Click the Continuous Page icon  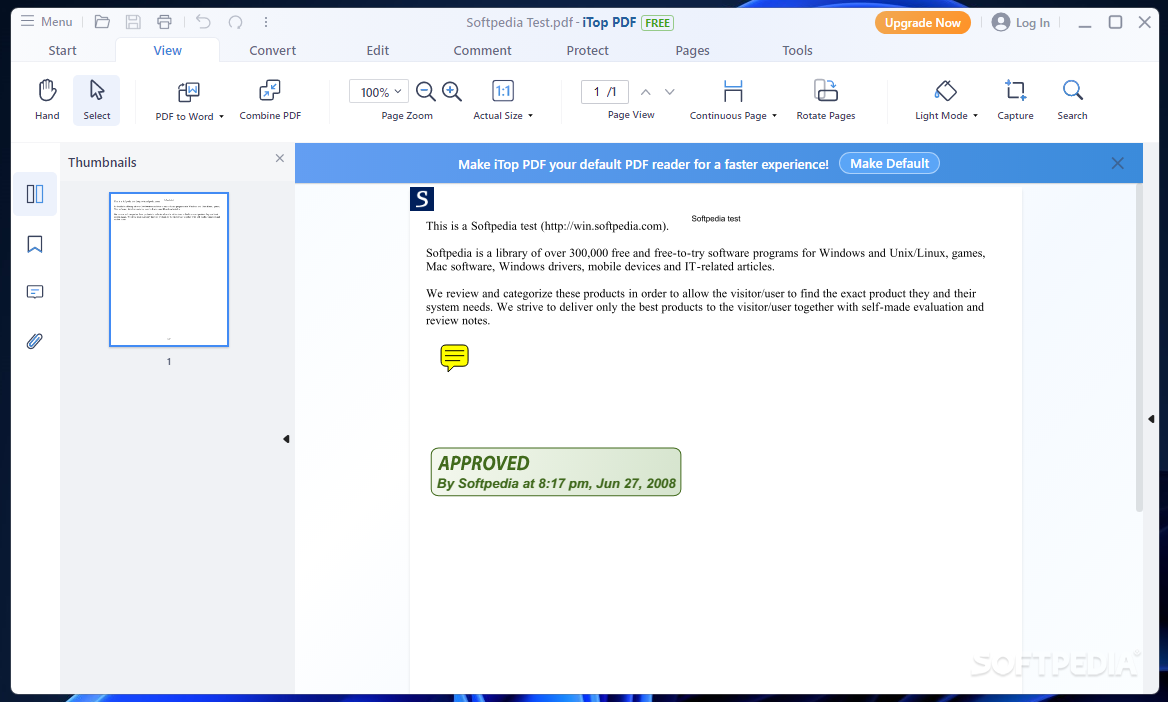(x=733, y=91)
